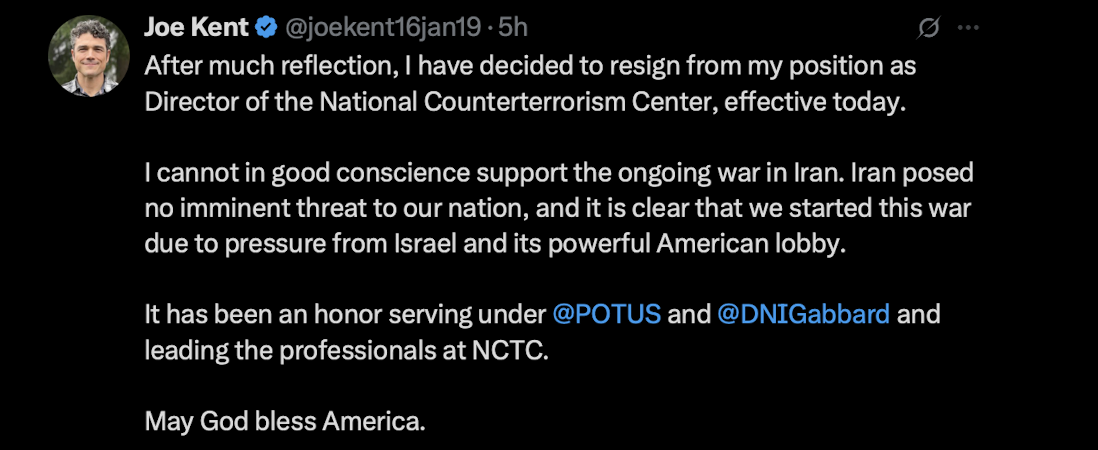Open the @POTUS mention link
The image size is (1098, 450).
(x=606, y=314)
